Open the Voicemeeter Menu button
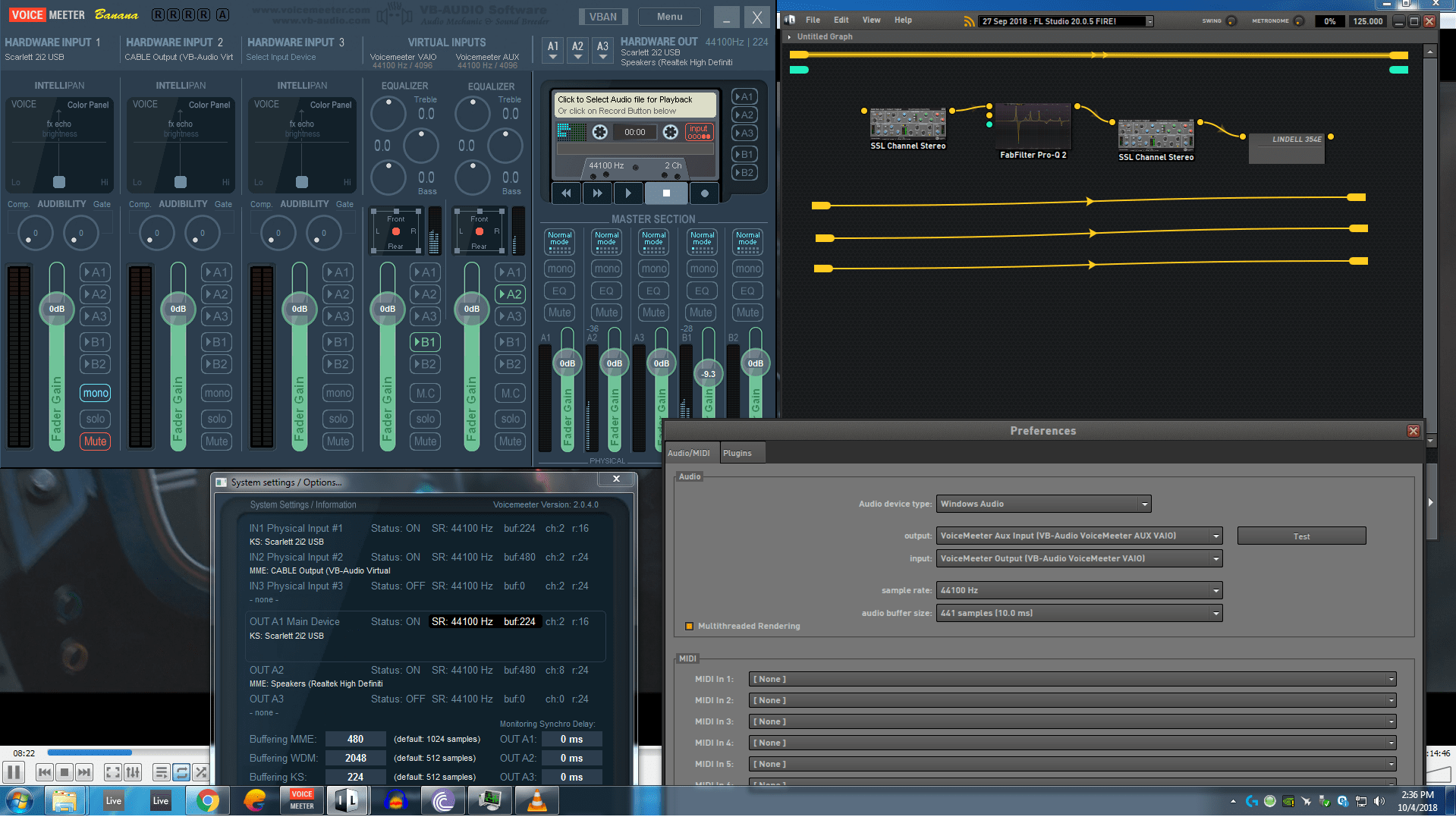1456x817 pixels. pos(669,17)
